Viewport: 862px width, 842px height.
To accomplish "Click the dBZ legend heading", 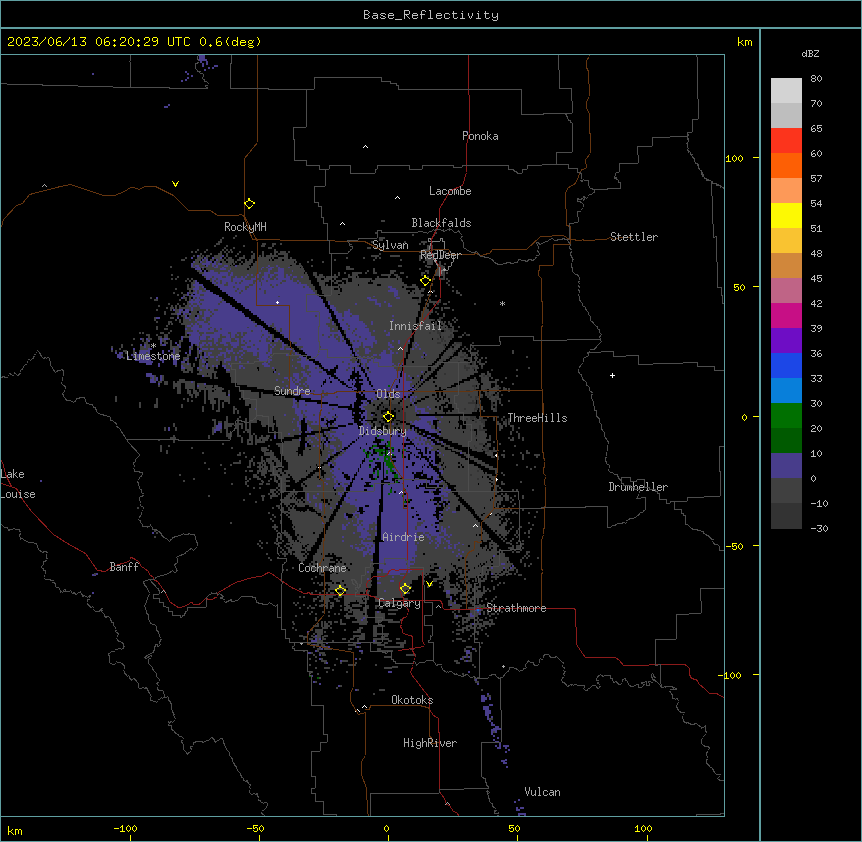I will click(810, 53).
